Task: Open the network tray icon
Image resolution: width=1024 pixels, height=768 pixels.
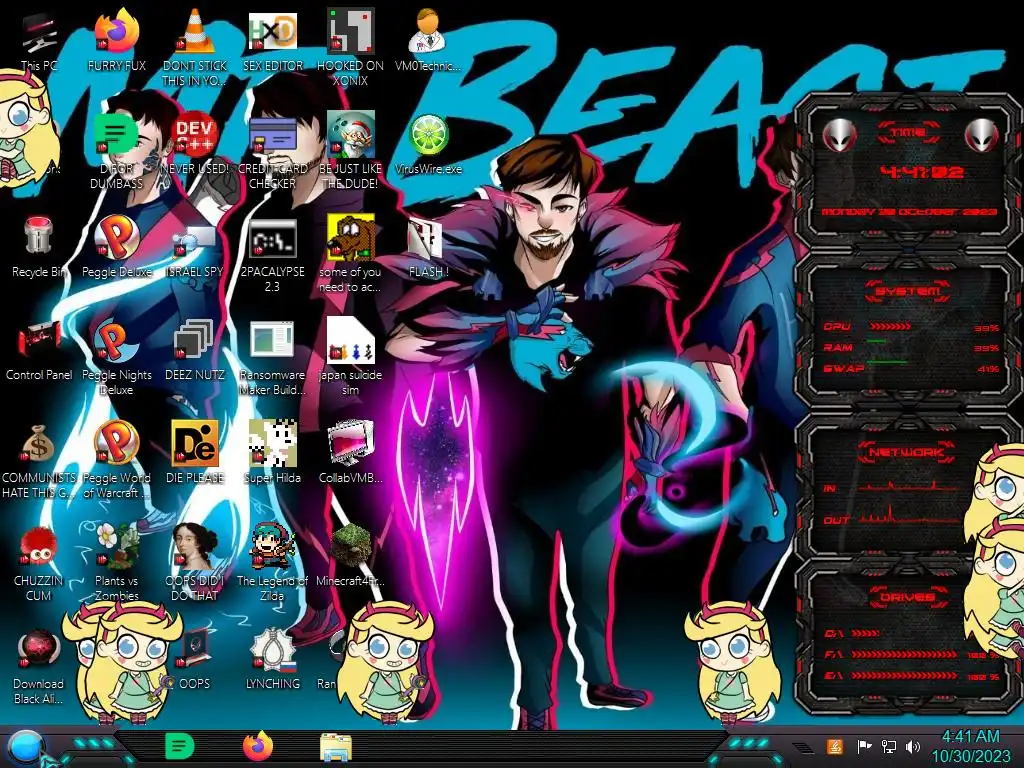Action: [x=889, y=746]
